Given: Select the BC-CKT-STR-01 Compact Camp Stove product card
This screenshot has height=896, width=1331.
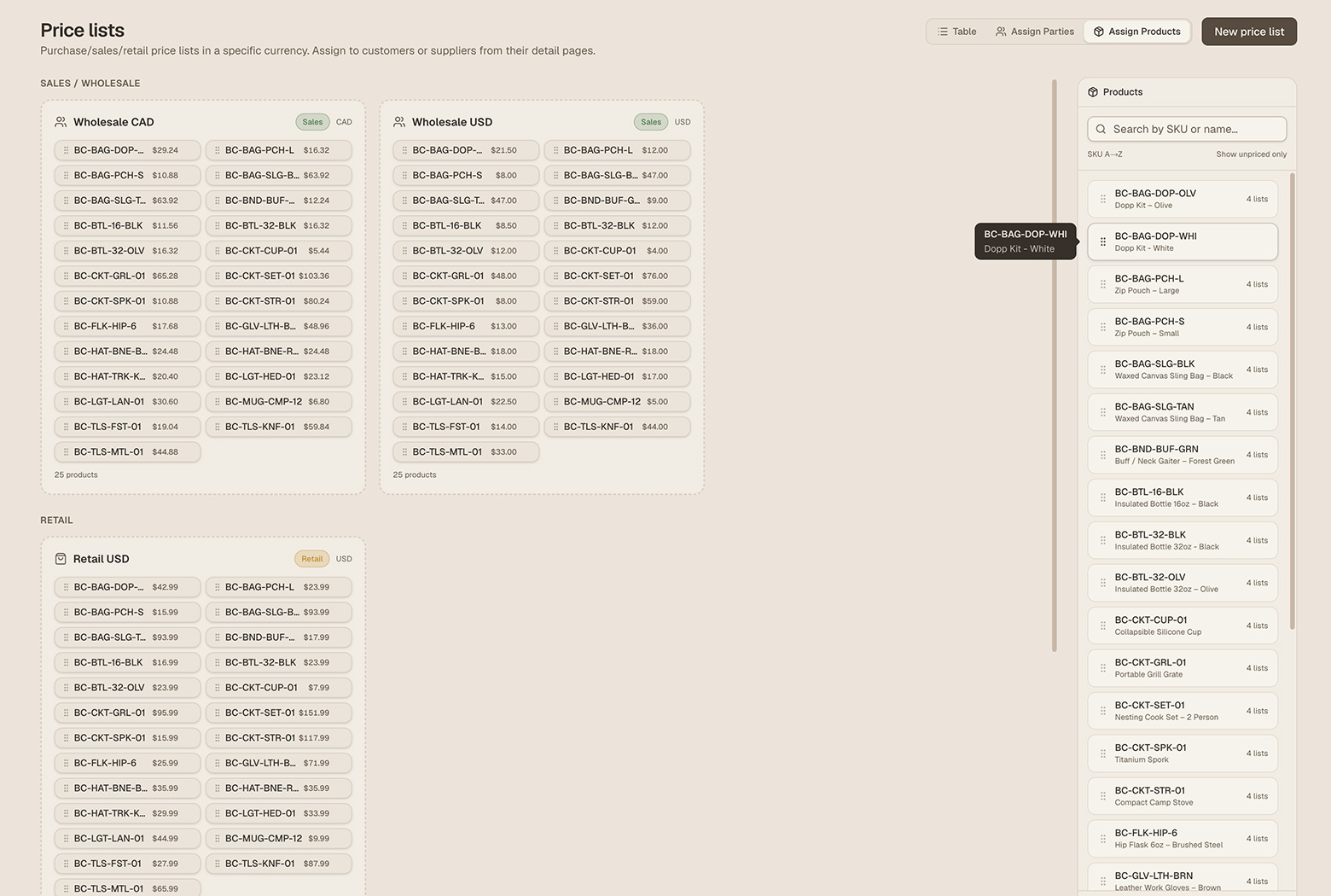Looking at the screenshot, I should pyautogui.click(x=1183, y=796).
